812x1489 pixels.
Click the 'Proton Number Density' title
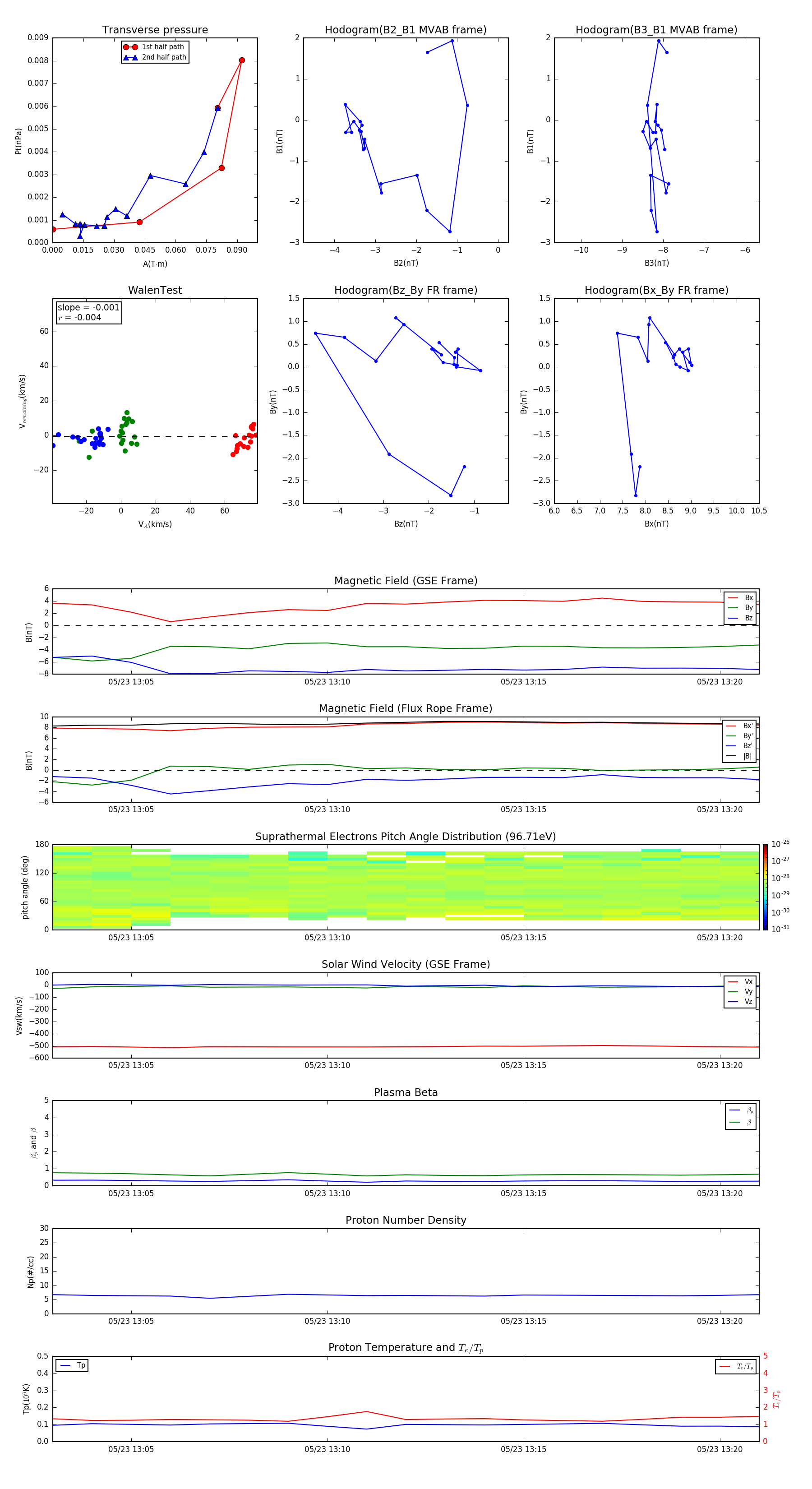(406, 1220)
